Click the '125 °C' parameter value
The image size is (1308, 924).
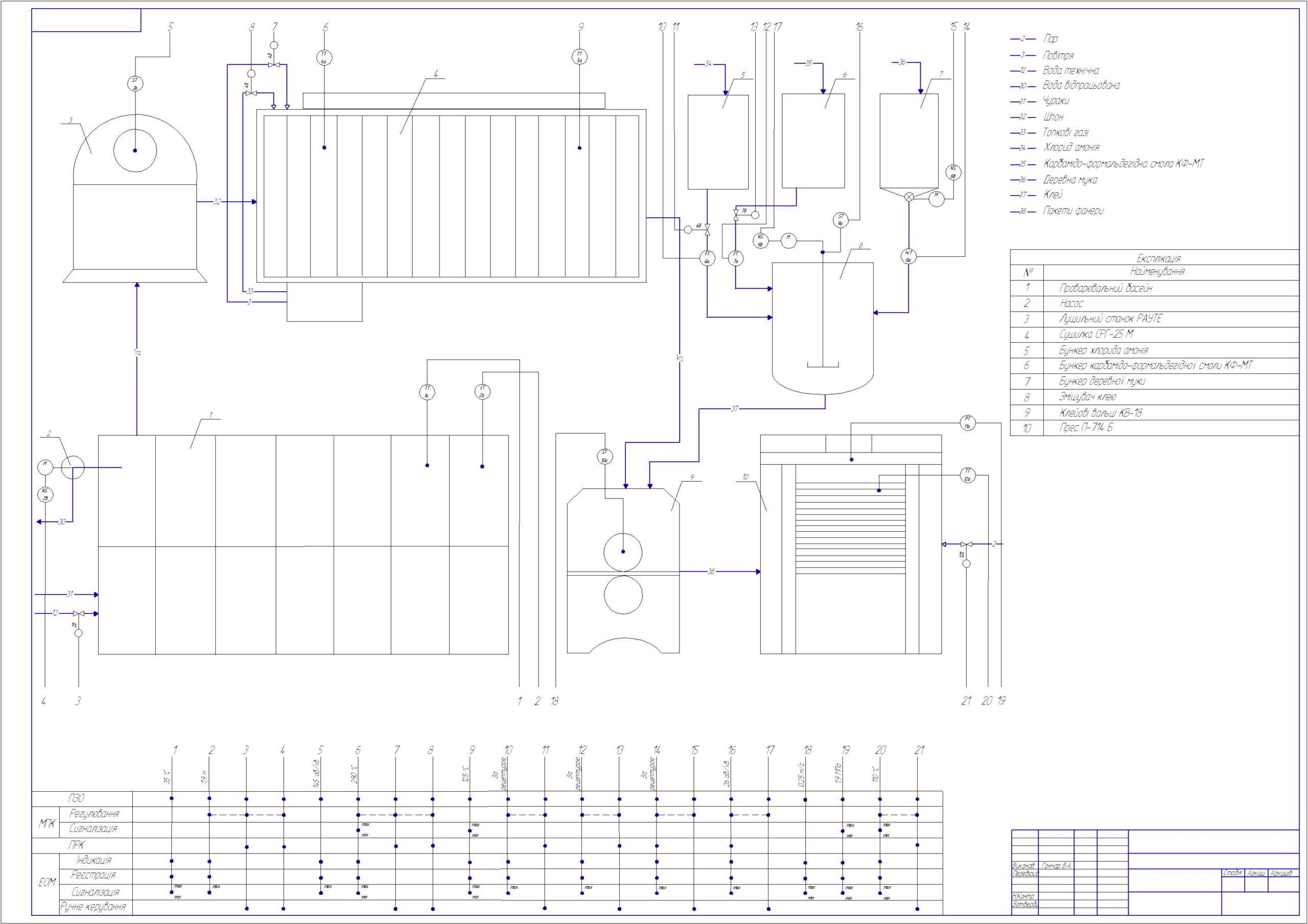tap(465, 774)
